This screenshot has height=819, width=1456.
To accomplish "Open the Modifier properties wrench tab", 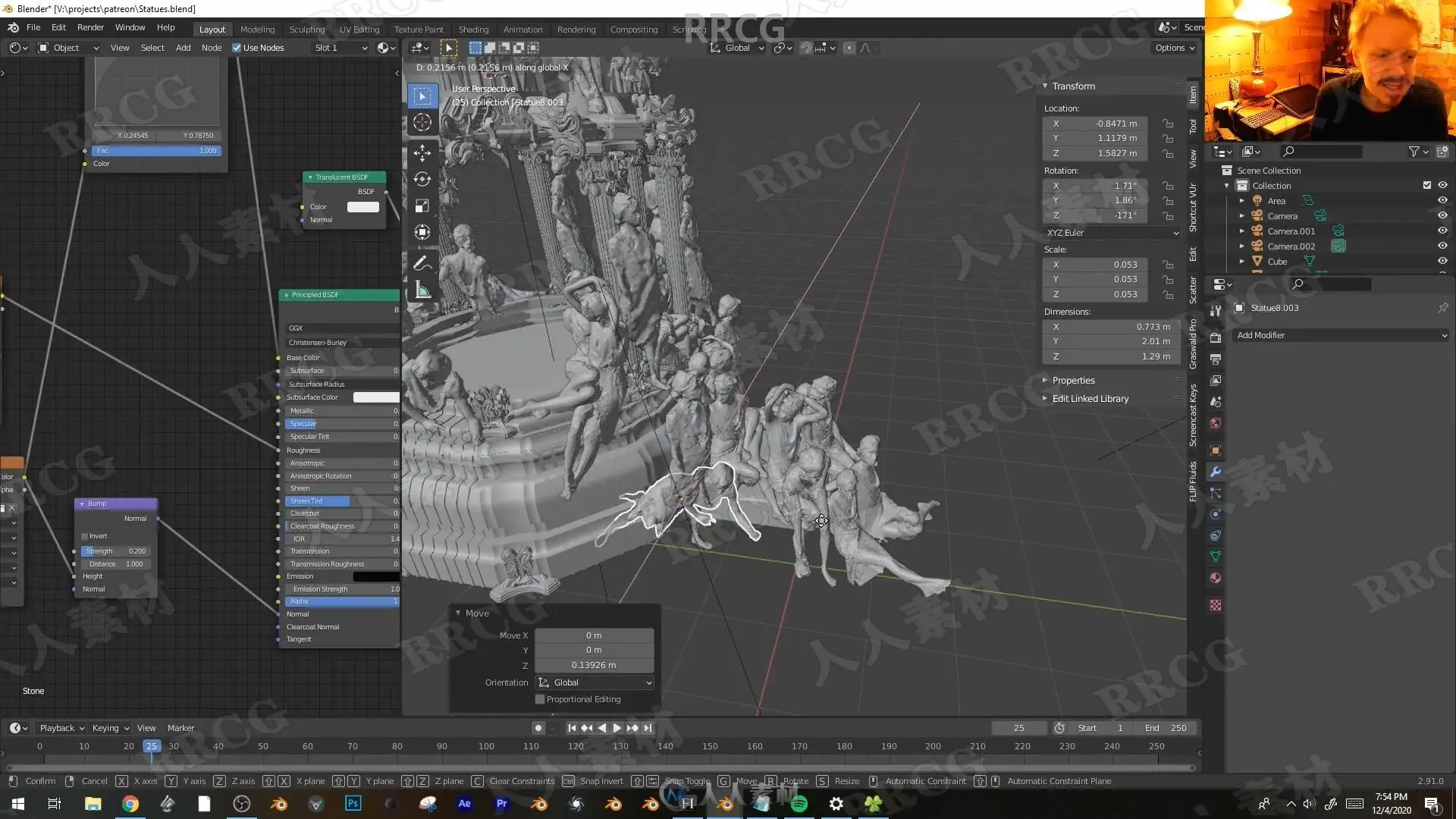I will 1216,472.
